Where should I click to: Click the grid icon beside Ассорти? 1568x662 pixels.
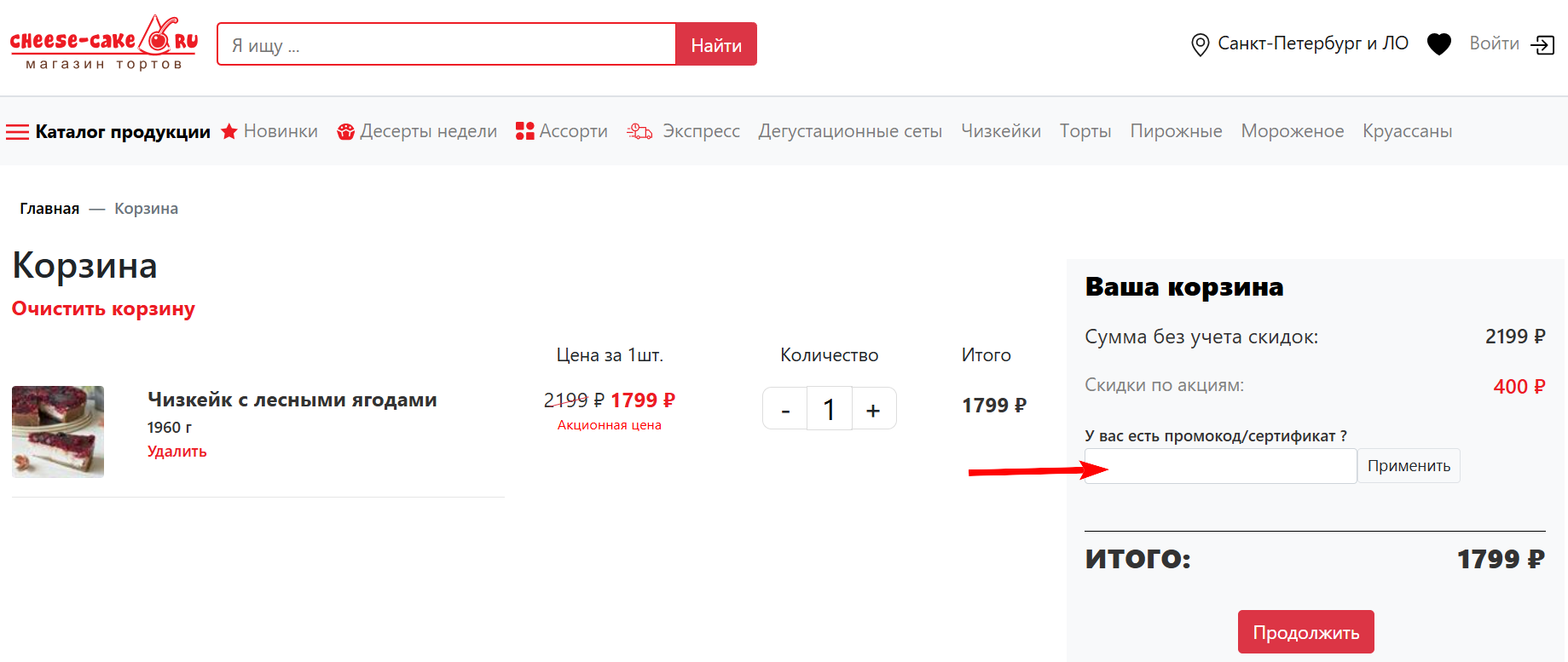[x=524, y=130]
